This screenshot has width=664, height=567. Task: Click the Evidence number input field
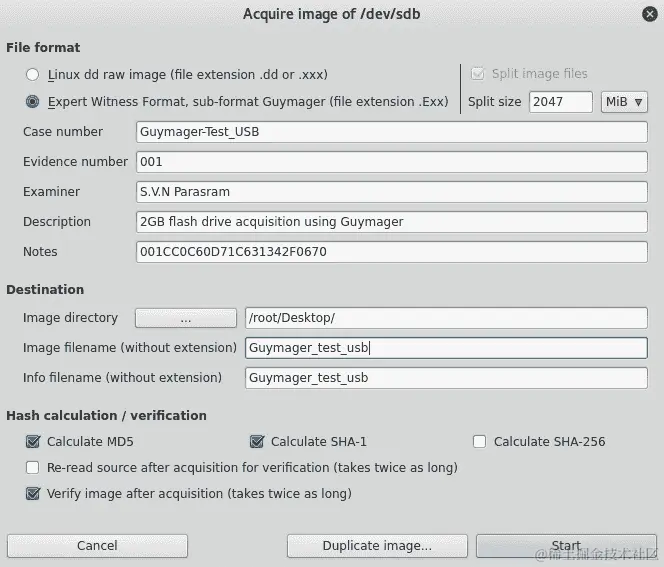tap(392, 162)
